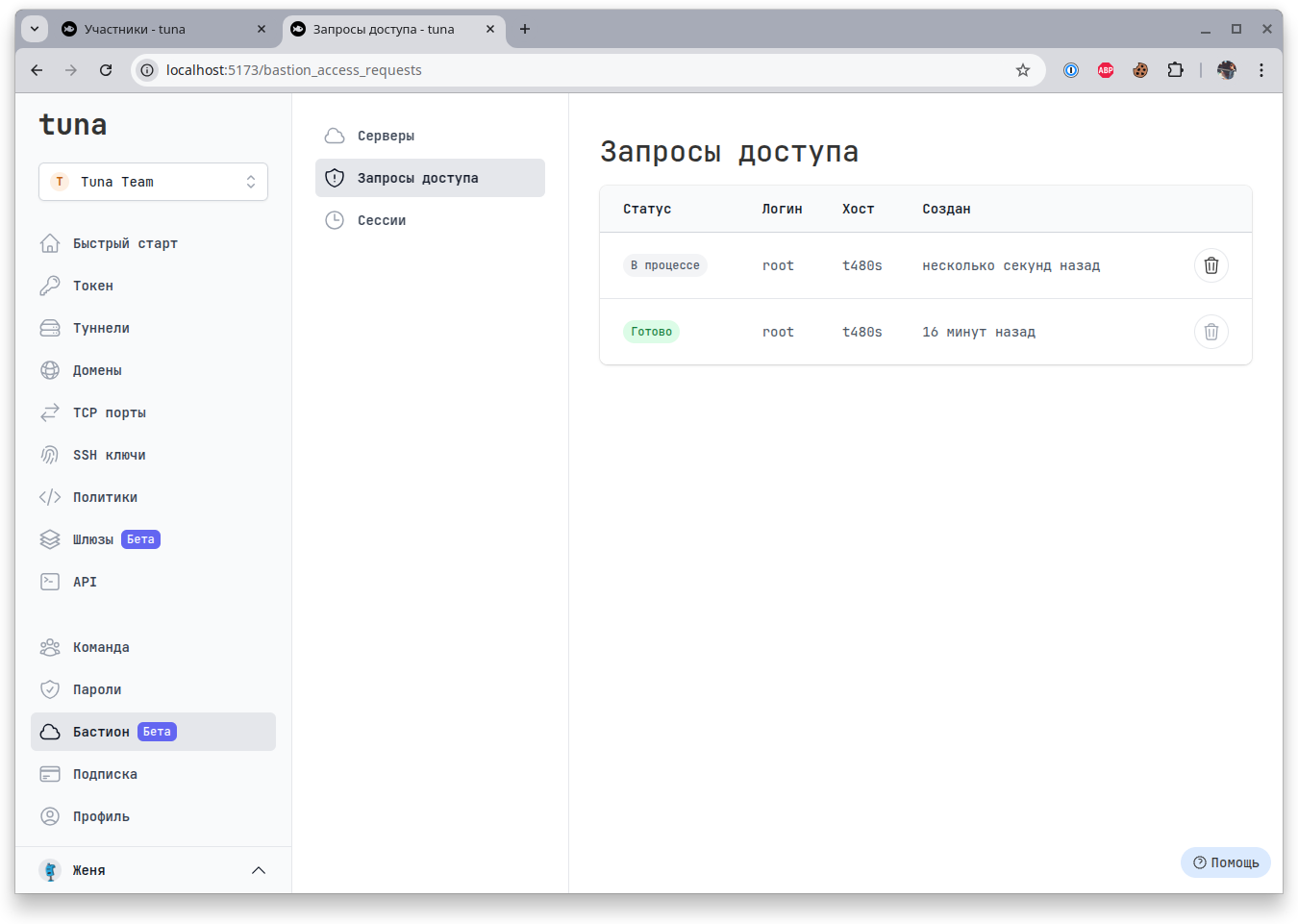Image resolution: width=1298 pixels, height=924 pixels.
Task: Delete the "В процессе" access request
Action: pyautogui.click(x=1211, y=265)
